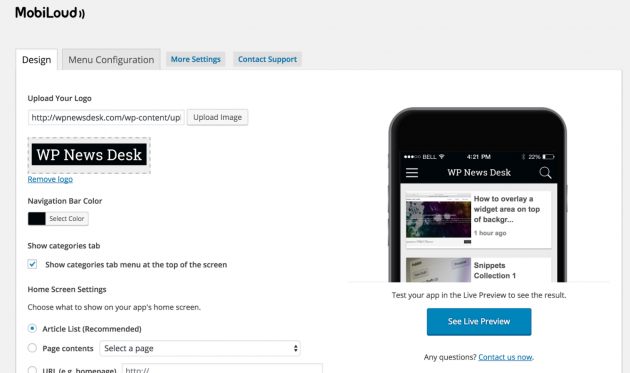Open More Settings tab
Screen dimensions: 630x373
(196, 59)
